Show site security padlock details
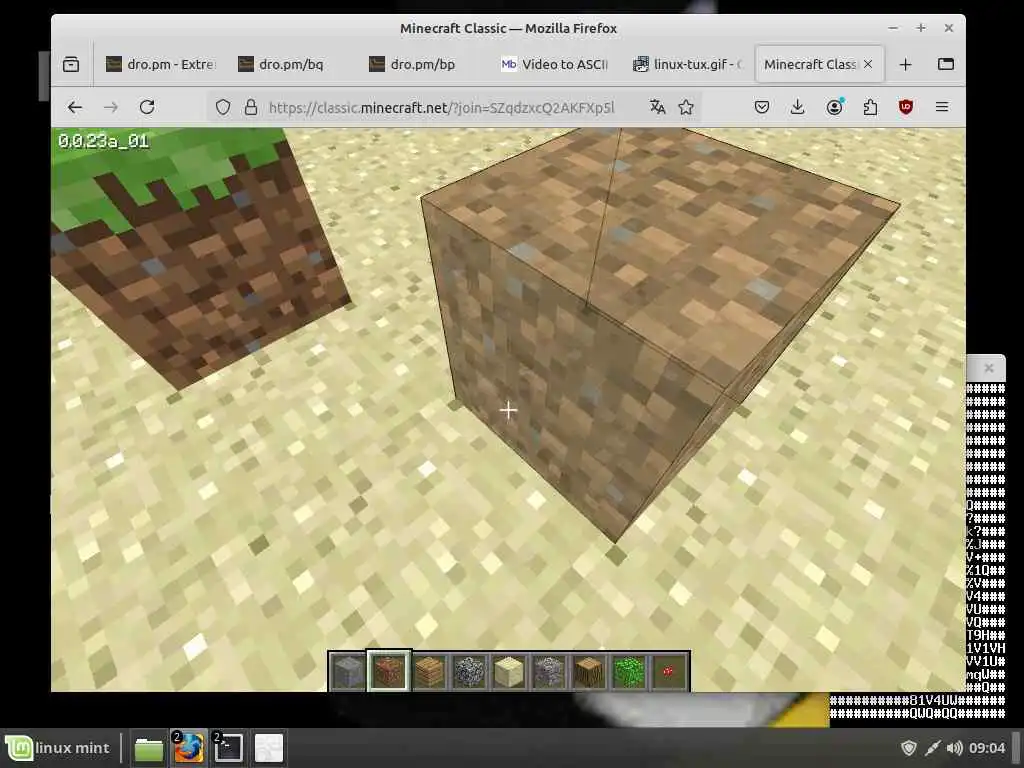Viewport: 1024px width, 768px height. pos(251,107)
